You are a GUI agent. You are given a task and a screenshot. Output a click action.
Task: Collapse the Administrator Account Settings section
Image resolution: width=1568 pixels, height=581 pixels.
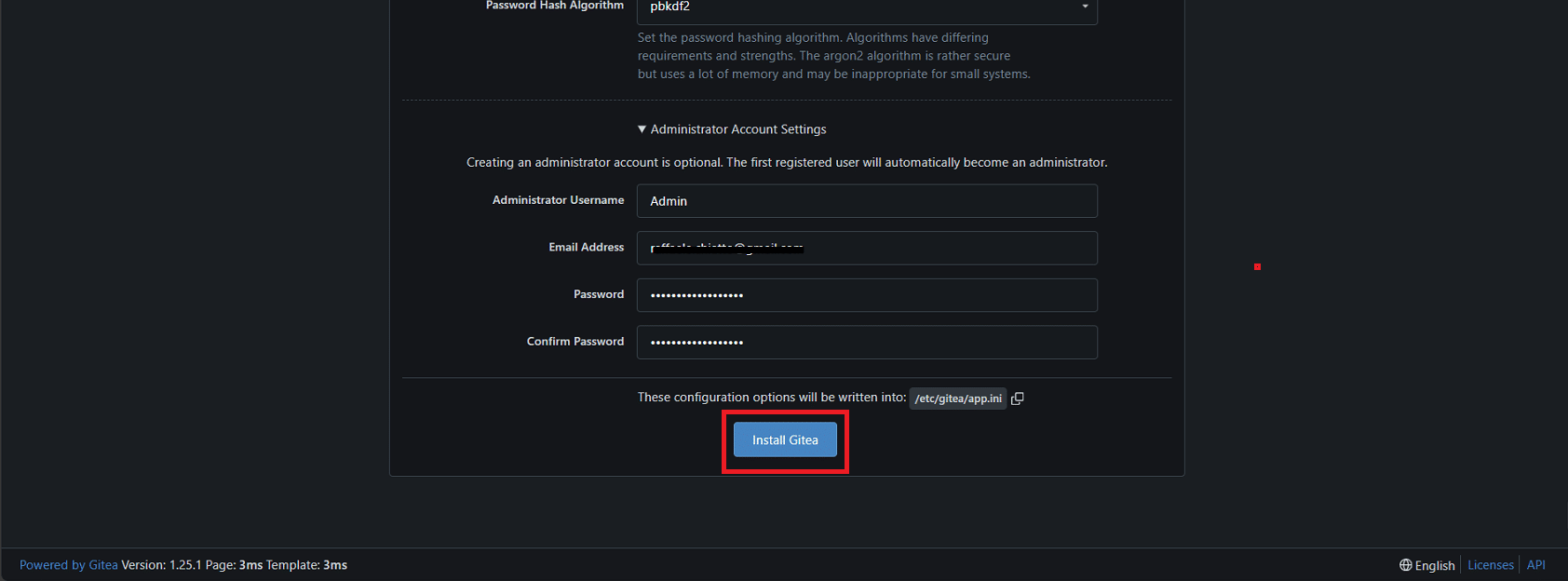point(732,129)
